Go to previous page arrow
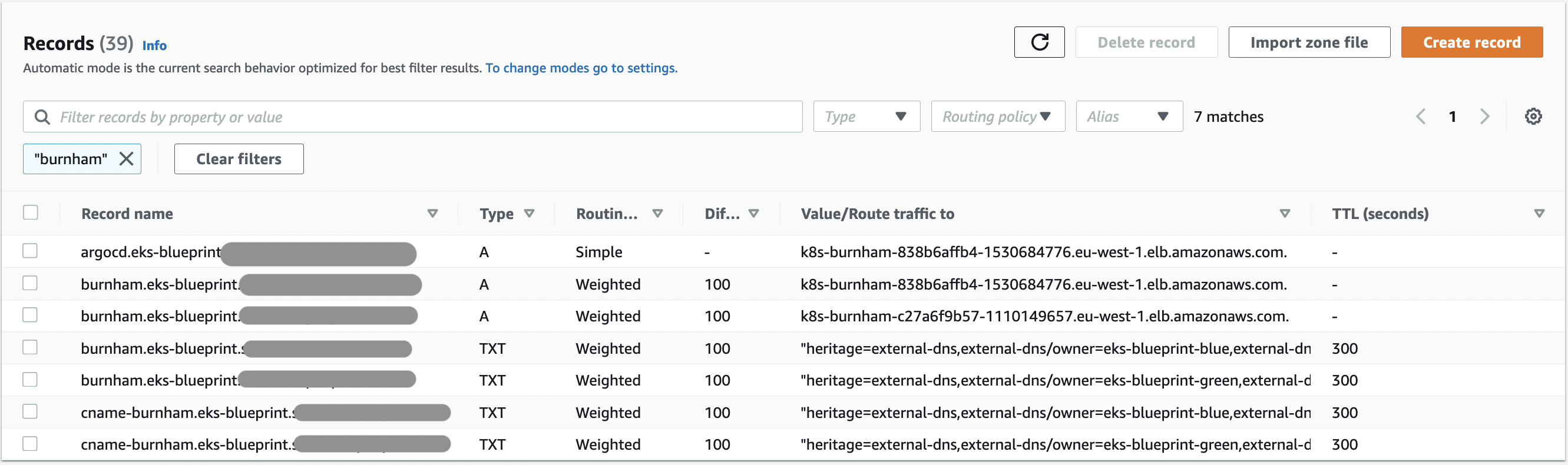Viewport: 1568px width, 465px height. pyautogui.click(x=1421, y=117)
